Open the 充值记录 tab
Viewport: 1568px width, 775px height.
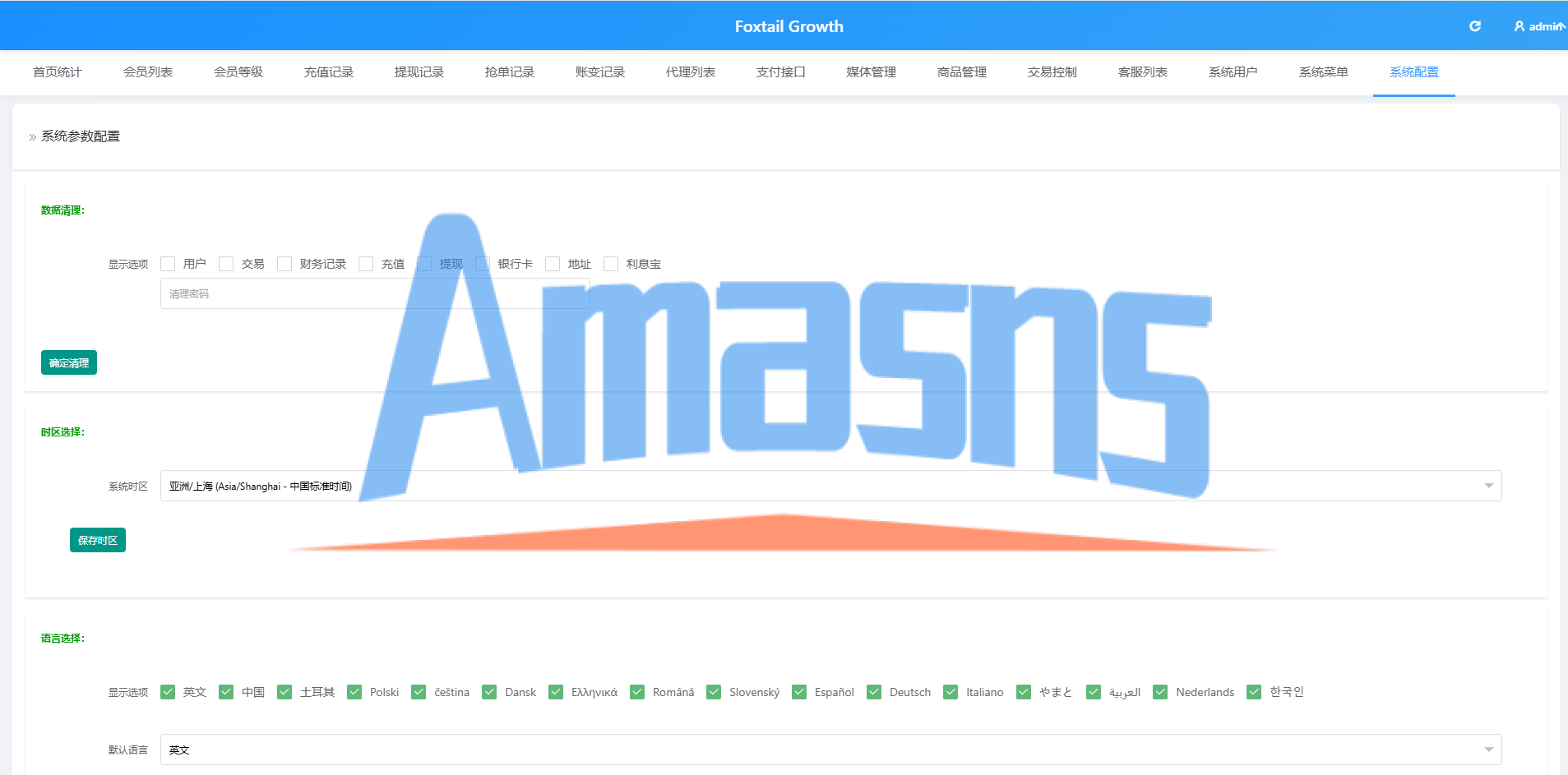(329, 72)
